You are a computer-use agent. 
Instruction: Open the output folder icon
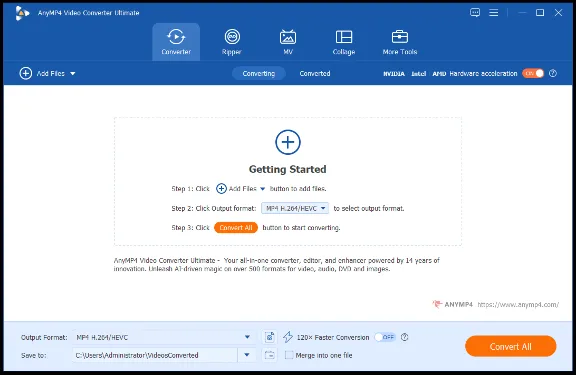pos(269,355)
